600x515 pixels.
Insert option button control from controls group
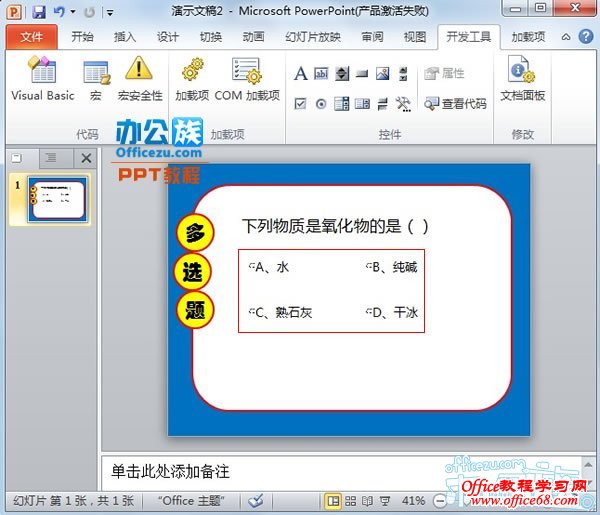coord(321,103)
